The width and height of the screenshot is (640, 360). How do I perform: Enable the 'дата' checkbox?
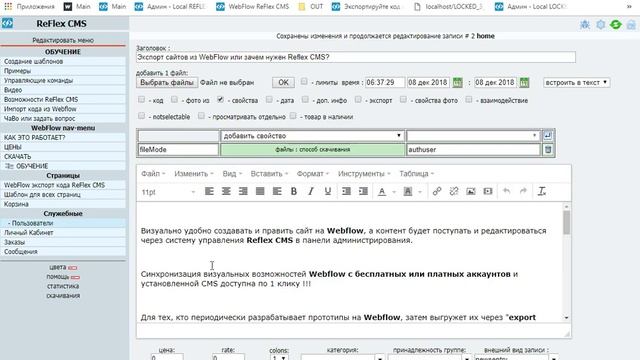tap(269, 99)
